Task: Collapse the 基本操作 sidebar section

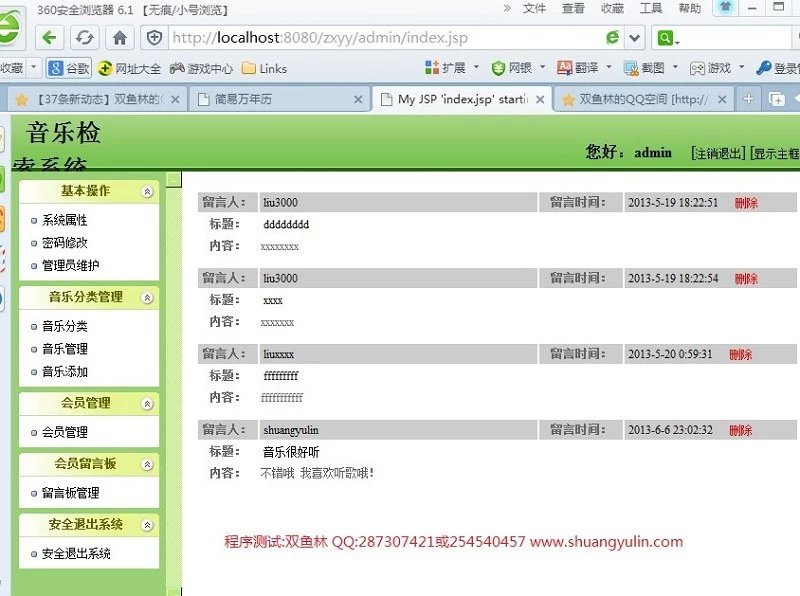Action: (148, 191)
